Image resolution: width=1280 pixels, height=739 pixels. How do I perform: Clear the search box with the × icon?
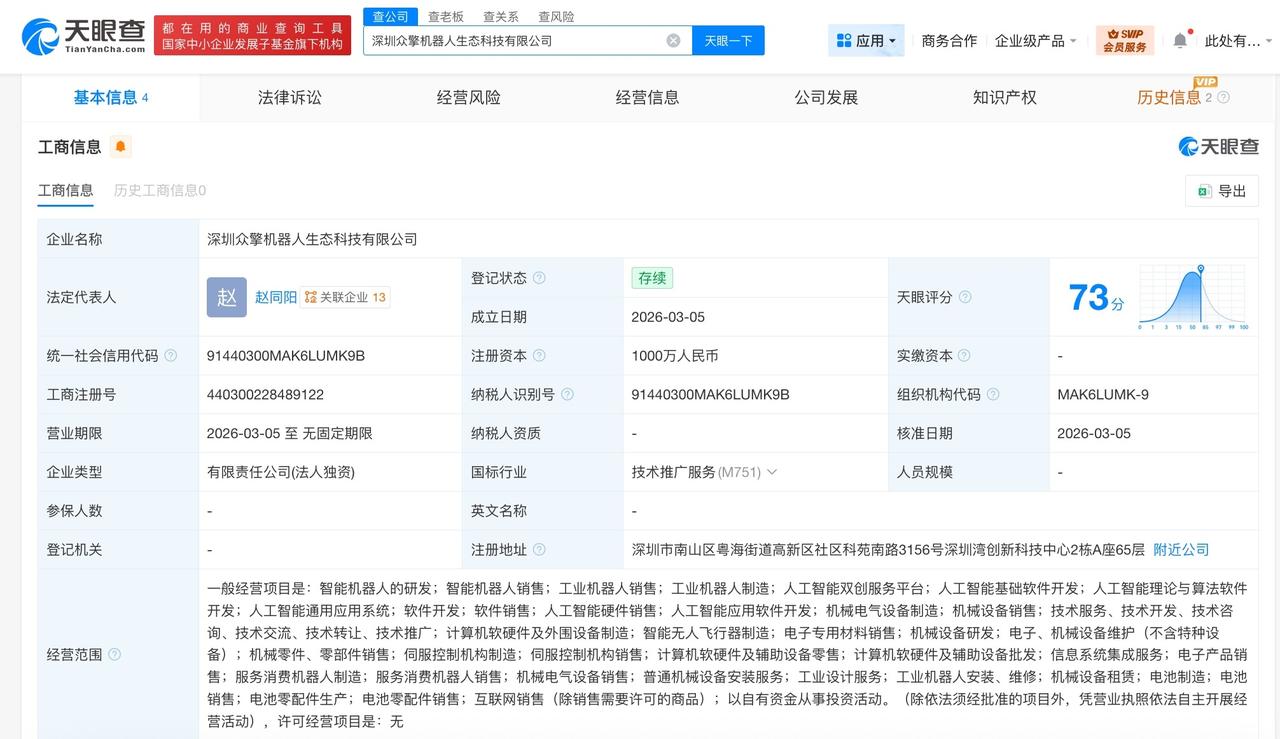click(x=673, y=40)
